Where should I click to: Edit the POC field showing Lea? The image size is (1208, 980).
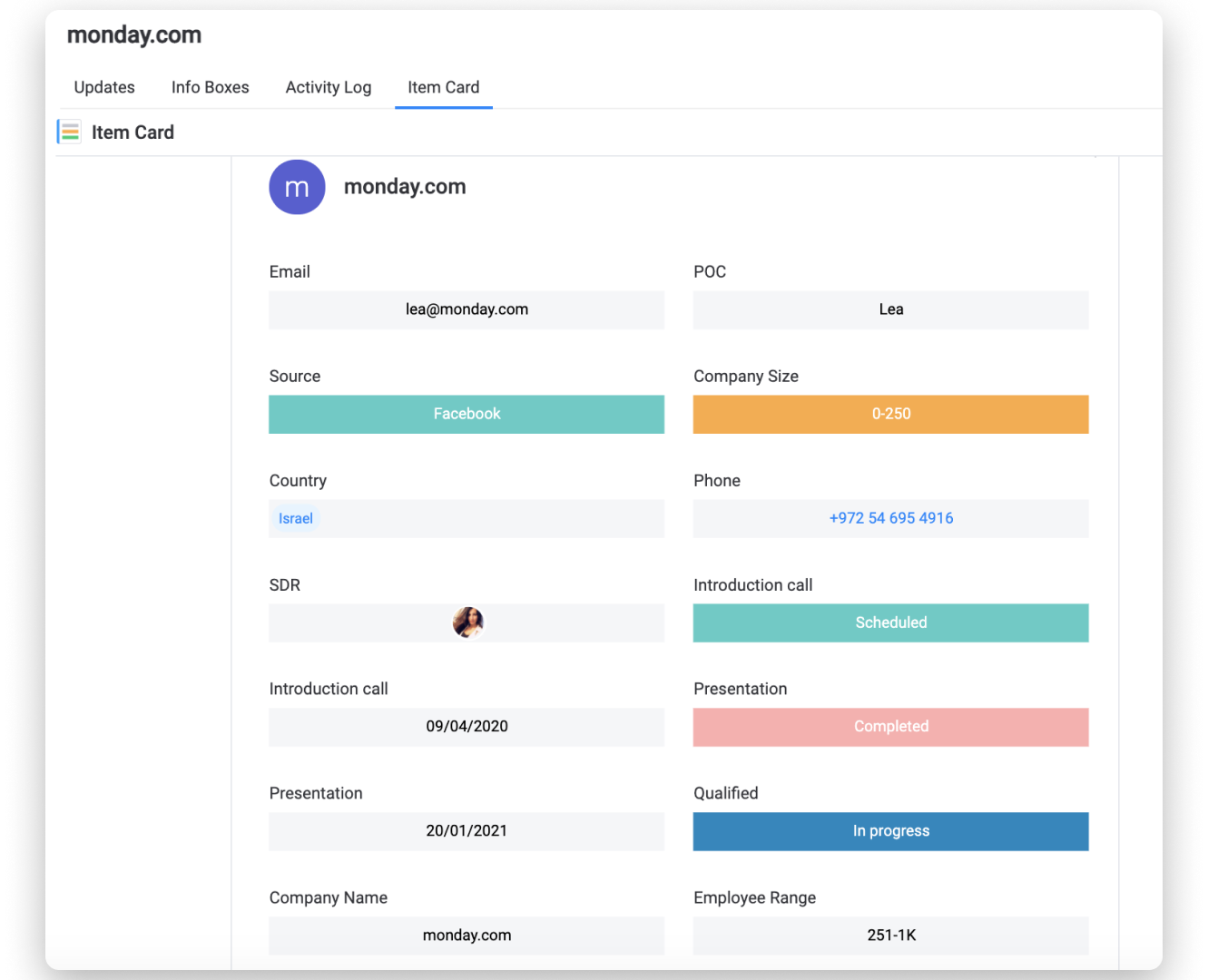coord(890,309)
